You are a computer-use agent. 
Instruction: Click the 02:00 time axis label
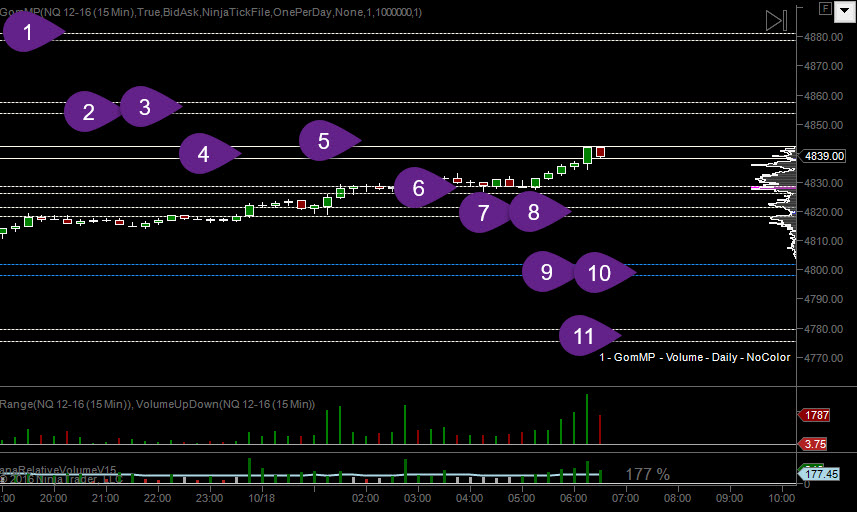(x=365, y=498)
